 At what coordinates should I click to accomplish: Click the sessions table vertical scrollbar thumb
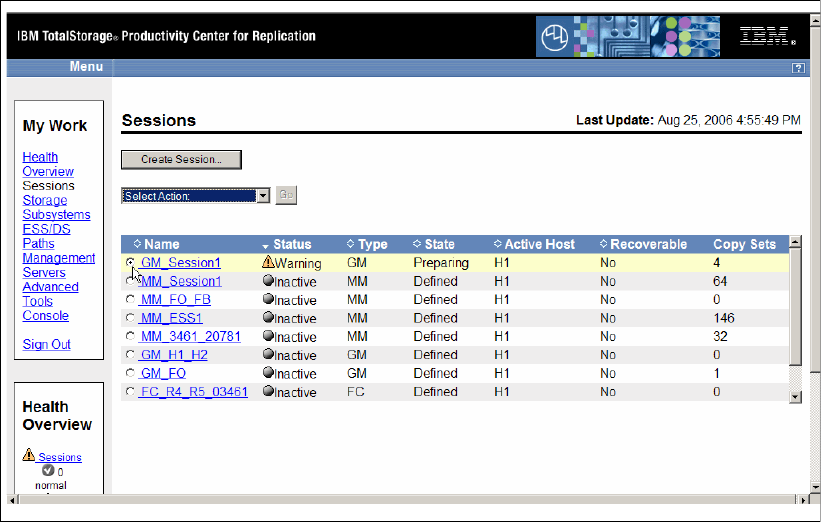pyautogui.click(x=795, y=307)
